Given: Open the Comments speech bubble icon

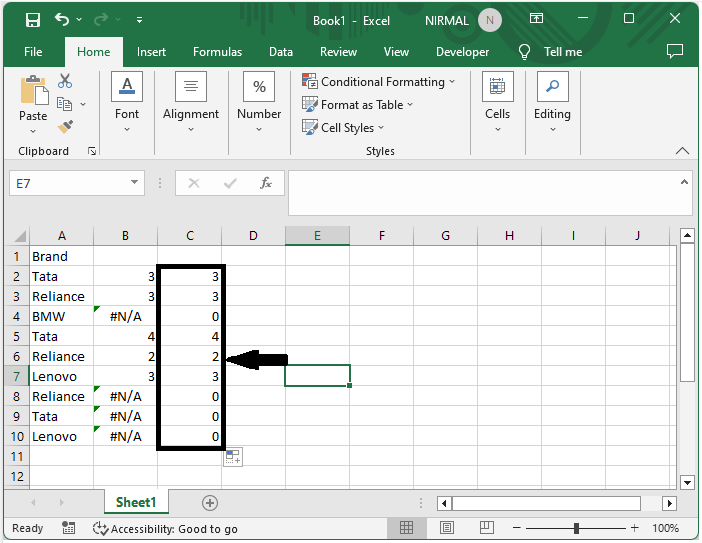Looking at the screenshot, I should [675, 51].
